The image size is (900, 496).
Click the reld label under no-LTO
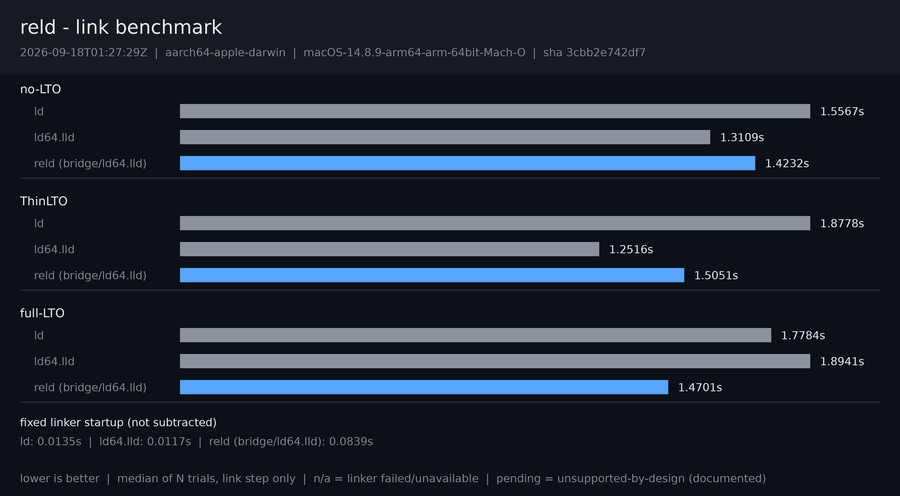click(90, 164)
